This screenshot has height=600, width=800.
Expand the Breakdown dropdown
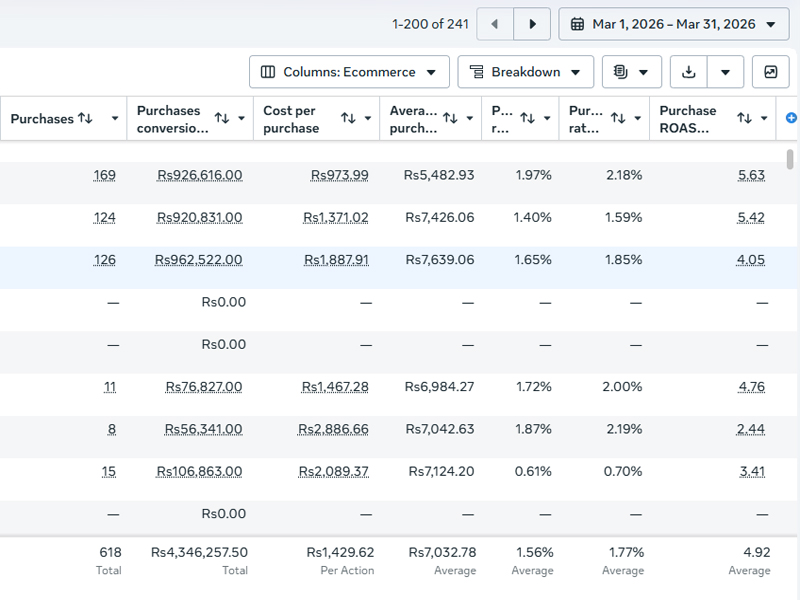point(526,72)
